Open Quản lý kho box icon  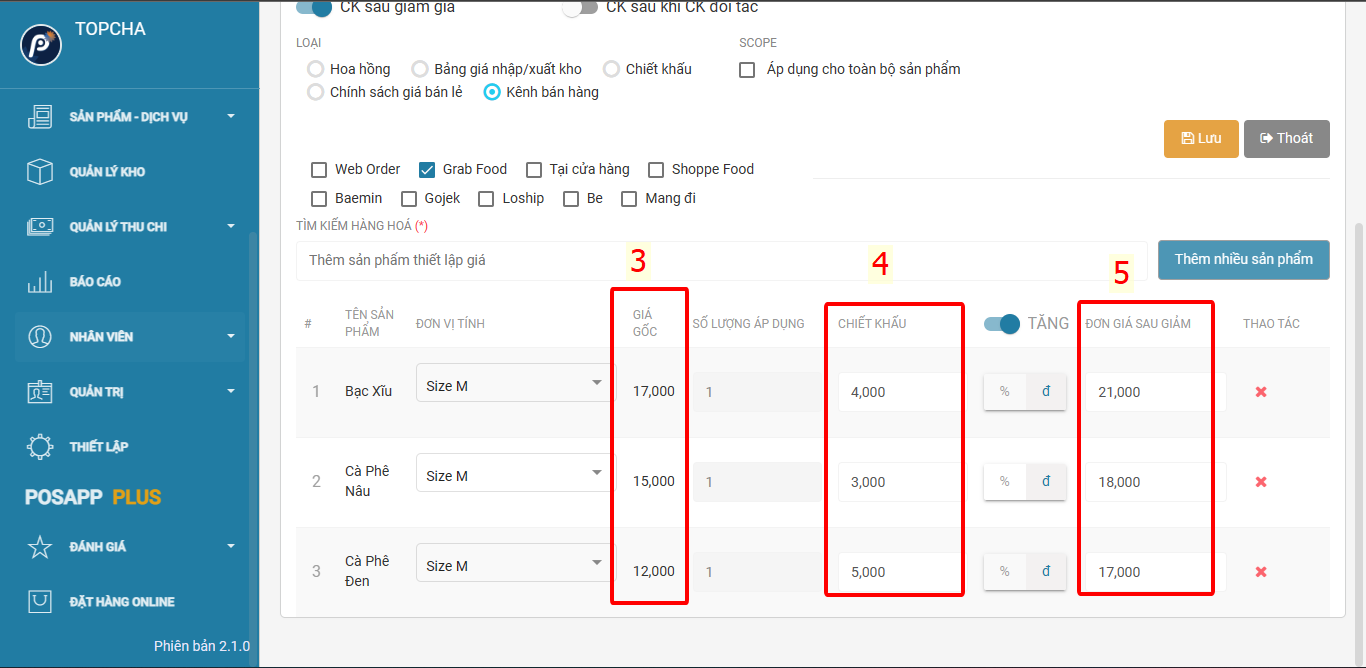[40, 172]
